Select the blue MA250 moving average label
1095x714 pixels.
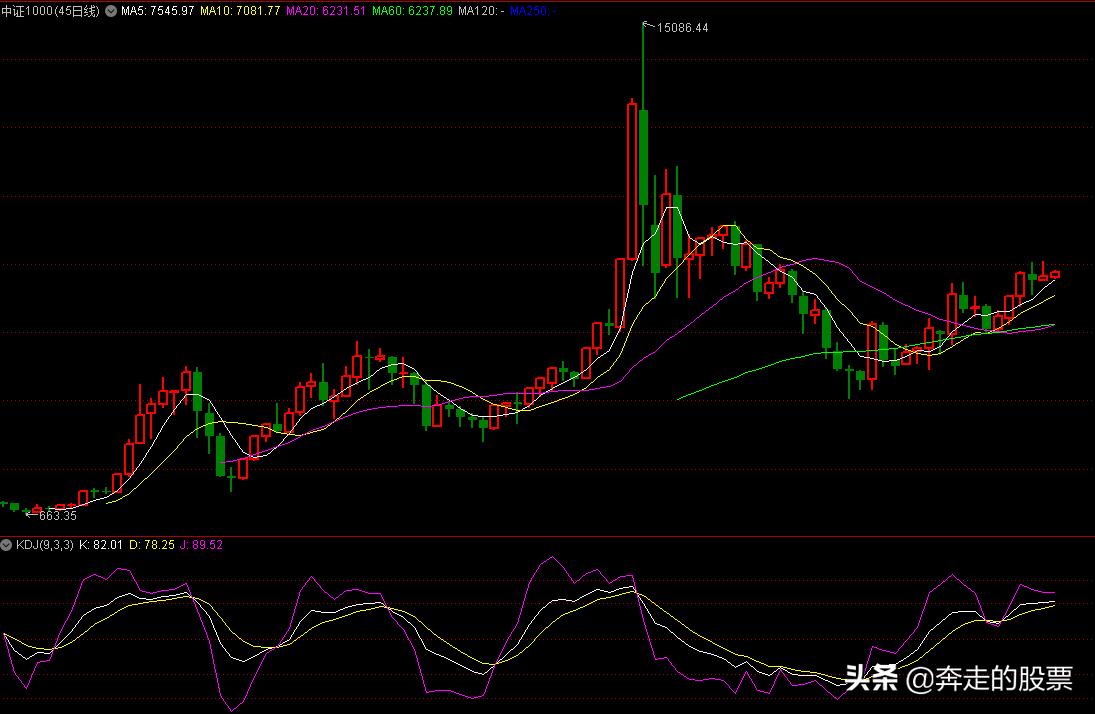pyautogui.click(x=533, y=10)
